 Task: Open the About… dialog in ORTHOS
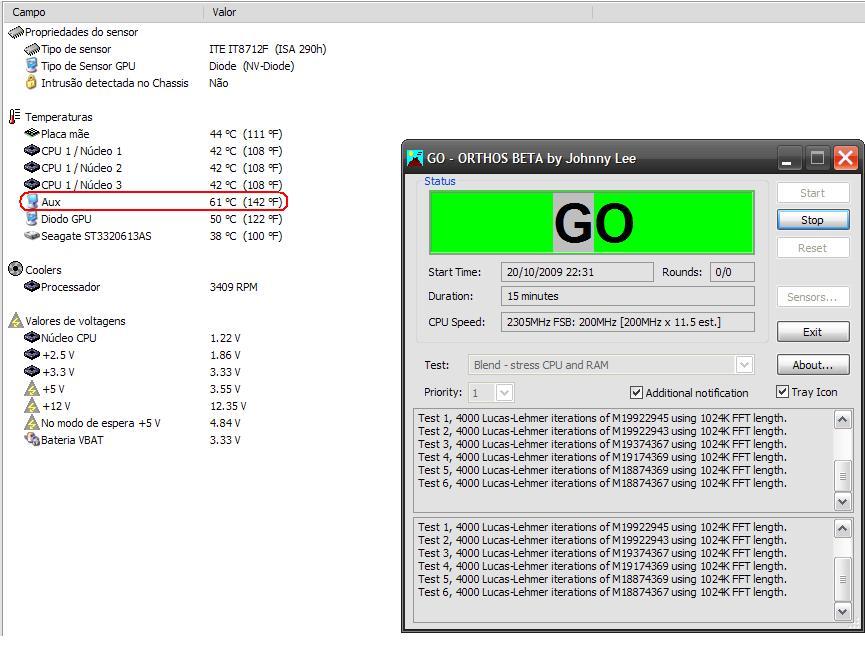pos(813,365)
